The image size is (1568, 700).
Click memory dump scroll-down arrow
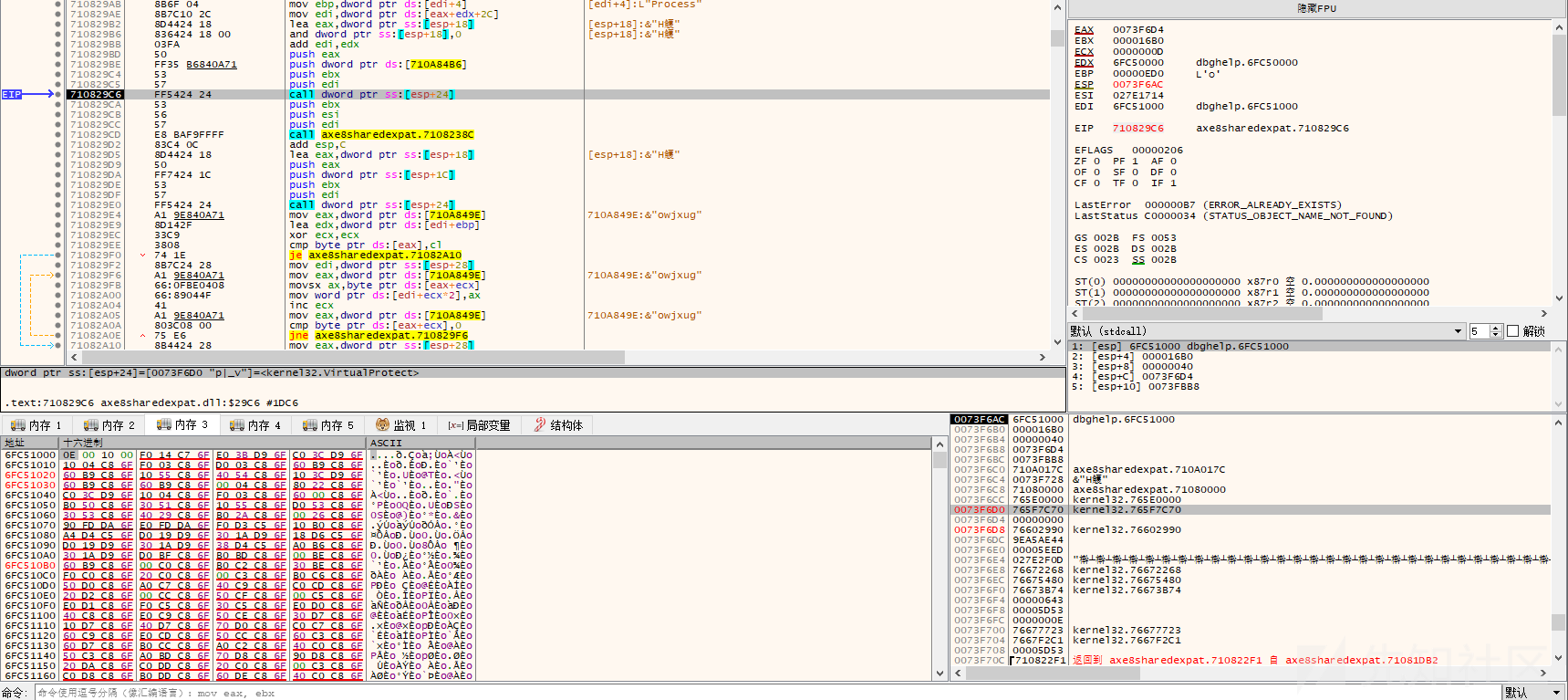tap(940, 674)
